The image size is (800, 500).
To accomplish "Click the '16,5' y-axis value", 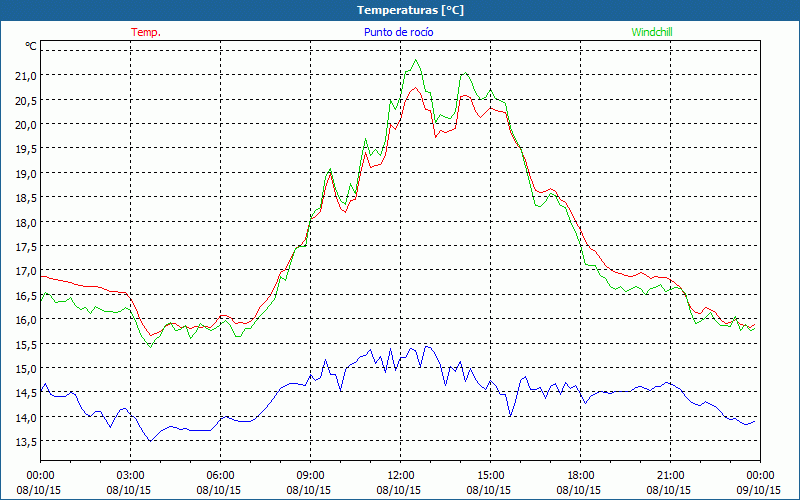I will pyautogui.click(x=27, y=295).
